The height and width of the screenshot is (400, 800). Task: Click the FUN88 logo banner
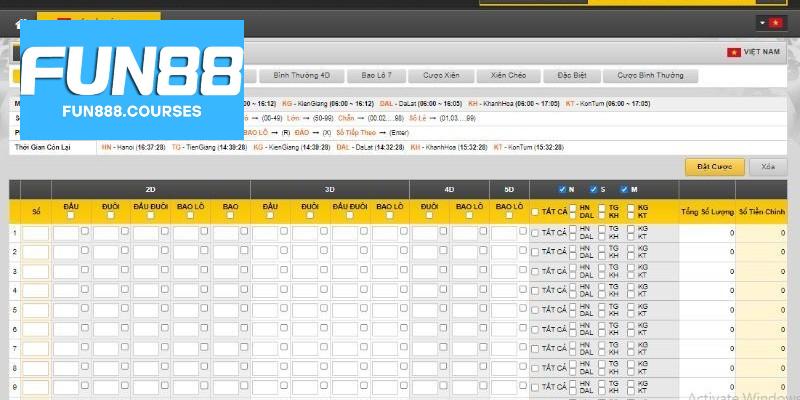(x=131, y=80)
